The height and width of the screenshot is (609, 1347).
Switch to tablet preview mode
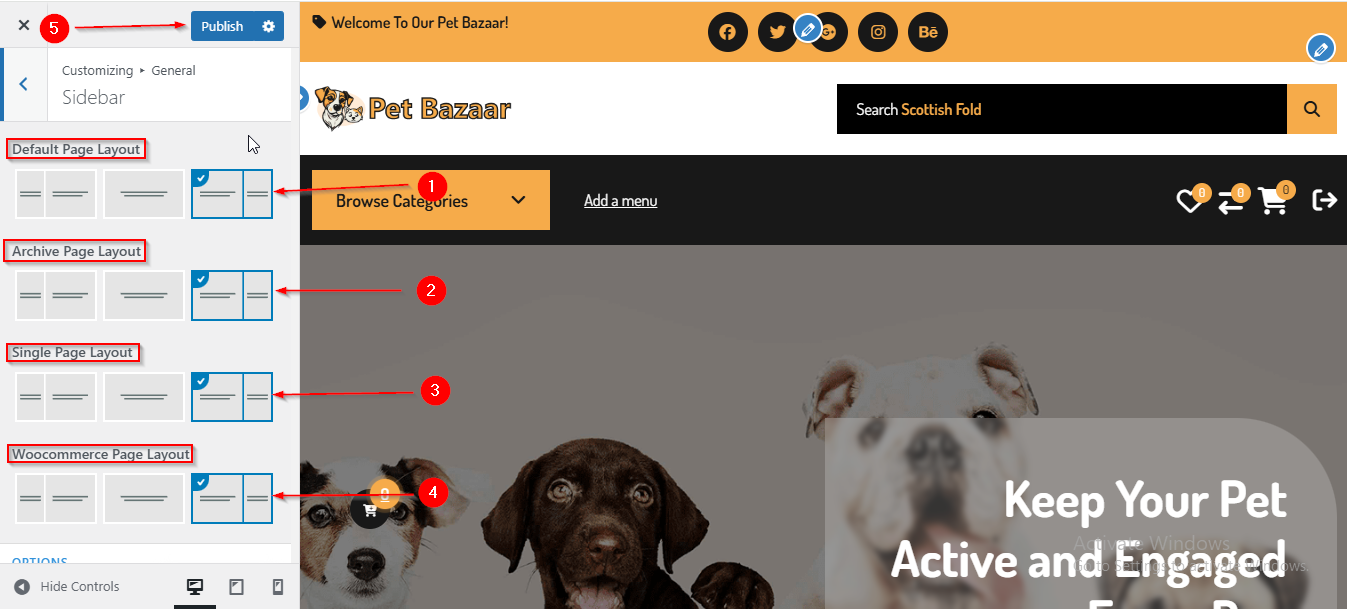(x=237, y=587)
